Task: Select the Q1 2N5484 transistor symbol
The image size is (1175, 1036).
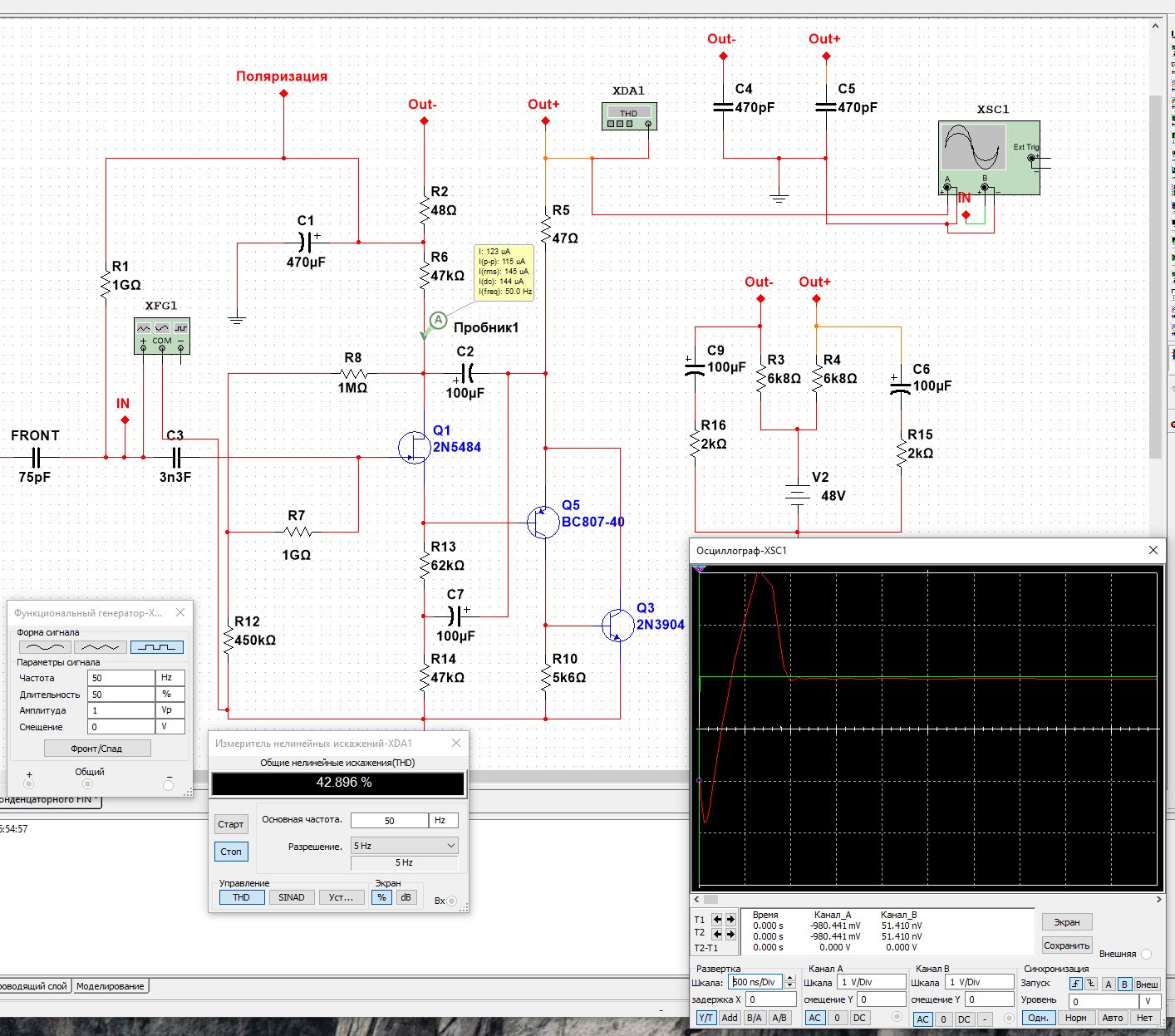Action: point(414,447)
